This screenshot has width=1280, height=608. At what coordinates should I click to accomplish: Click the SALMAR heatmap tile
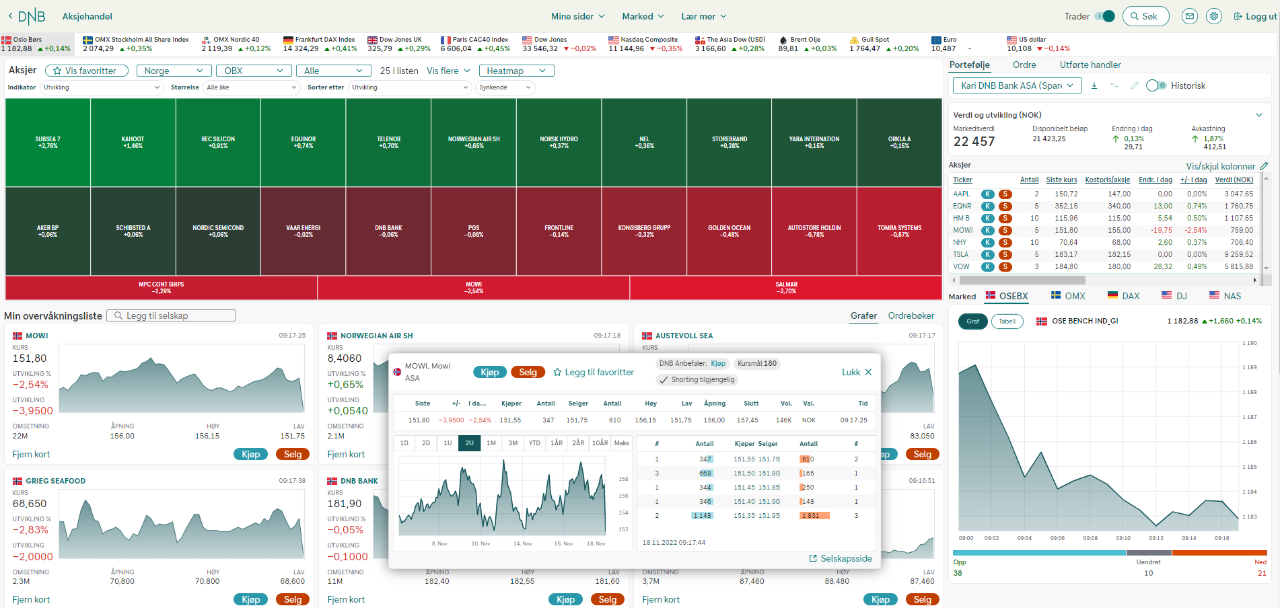(x=786, y=287)
